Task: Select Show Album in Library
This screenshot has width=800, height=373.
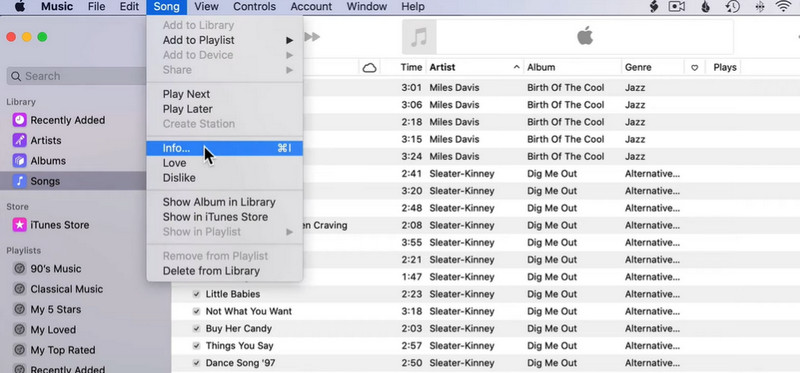Action: click(224, 202)
